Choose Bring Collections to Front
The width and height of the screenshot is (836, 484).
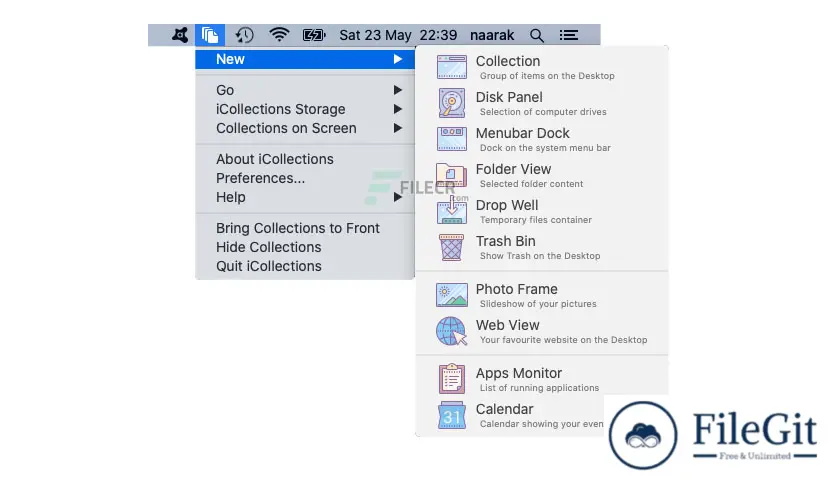tap(305, 228)
